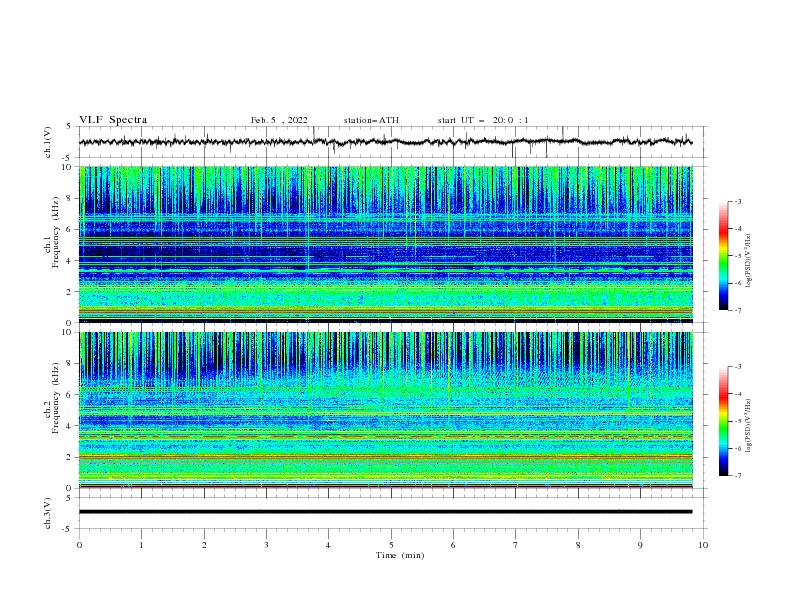Click the "ch.3(V)" axis label
This screenshot has height=612, width=792.
[48, 513]
